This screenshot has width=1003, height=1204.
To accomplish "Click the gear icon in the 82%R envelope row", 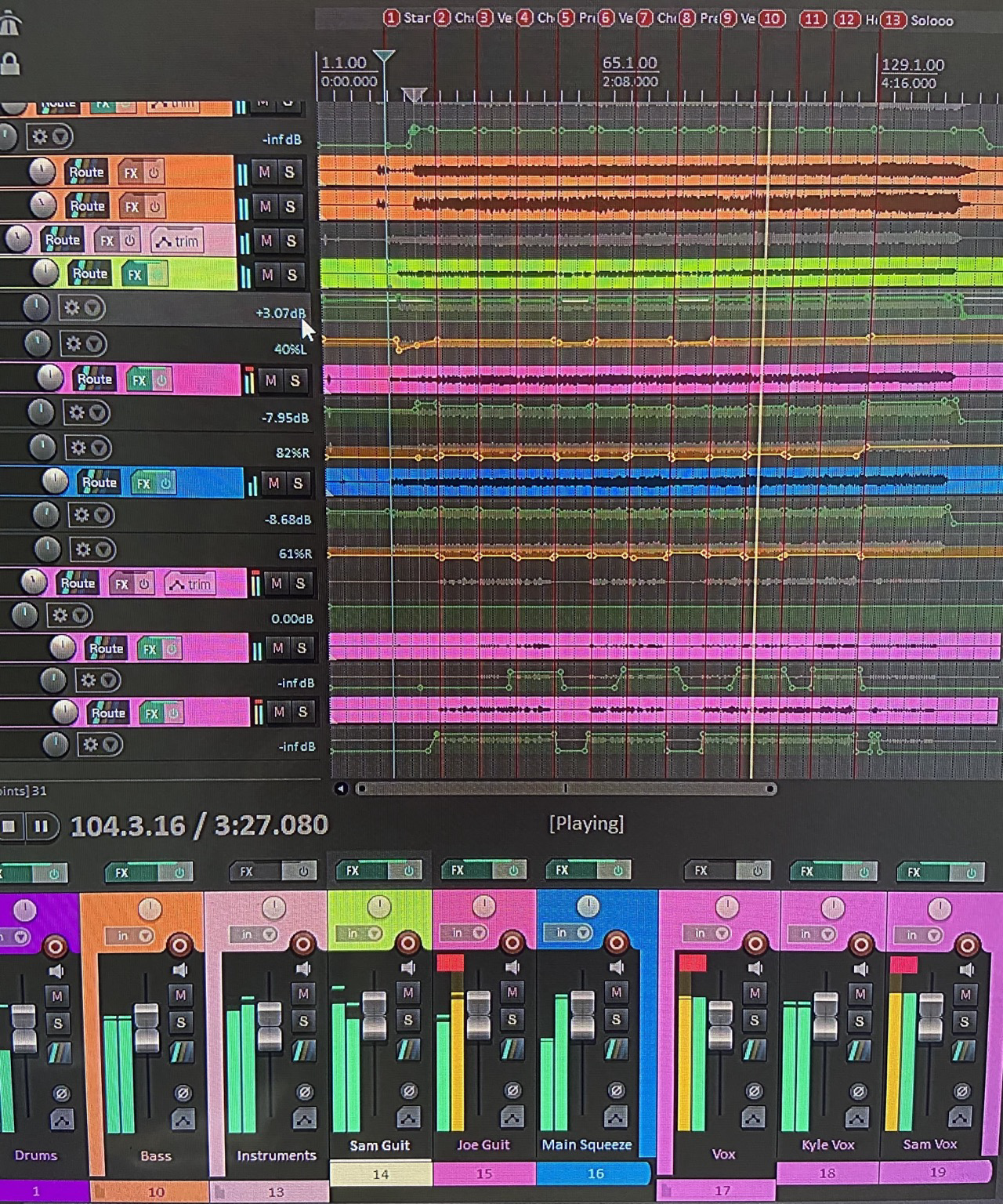I will pyautogui.click(x=78, y=448).
